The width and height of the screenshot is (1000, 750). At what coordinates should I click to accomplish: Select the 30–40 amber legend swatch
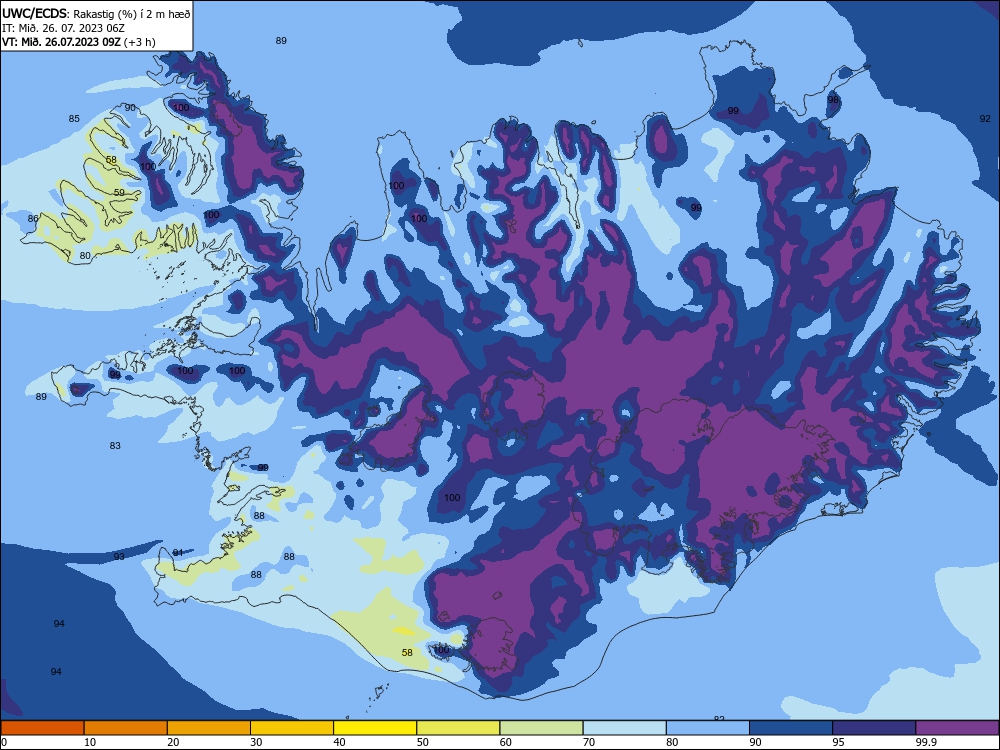tap(292, 728)
